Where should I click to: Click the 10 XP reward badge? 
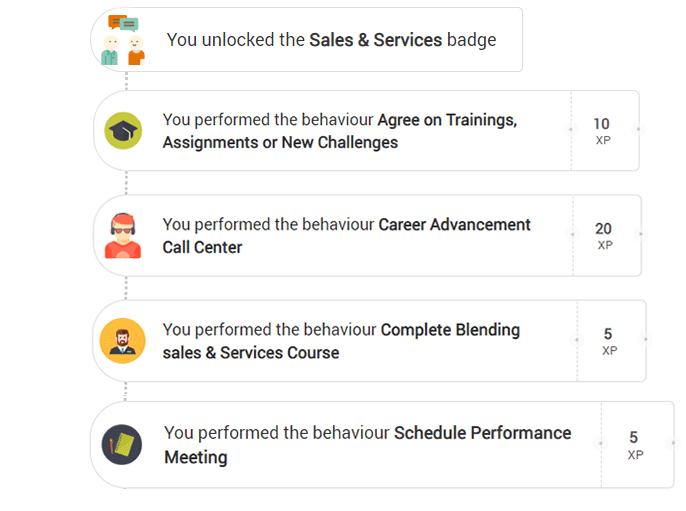point(602,131)
